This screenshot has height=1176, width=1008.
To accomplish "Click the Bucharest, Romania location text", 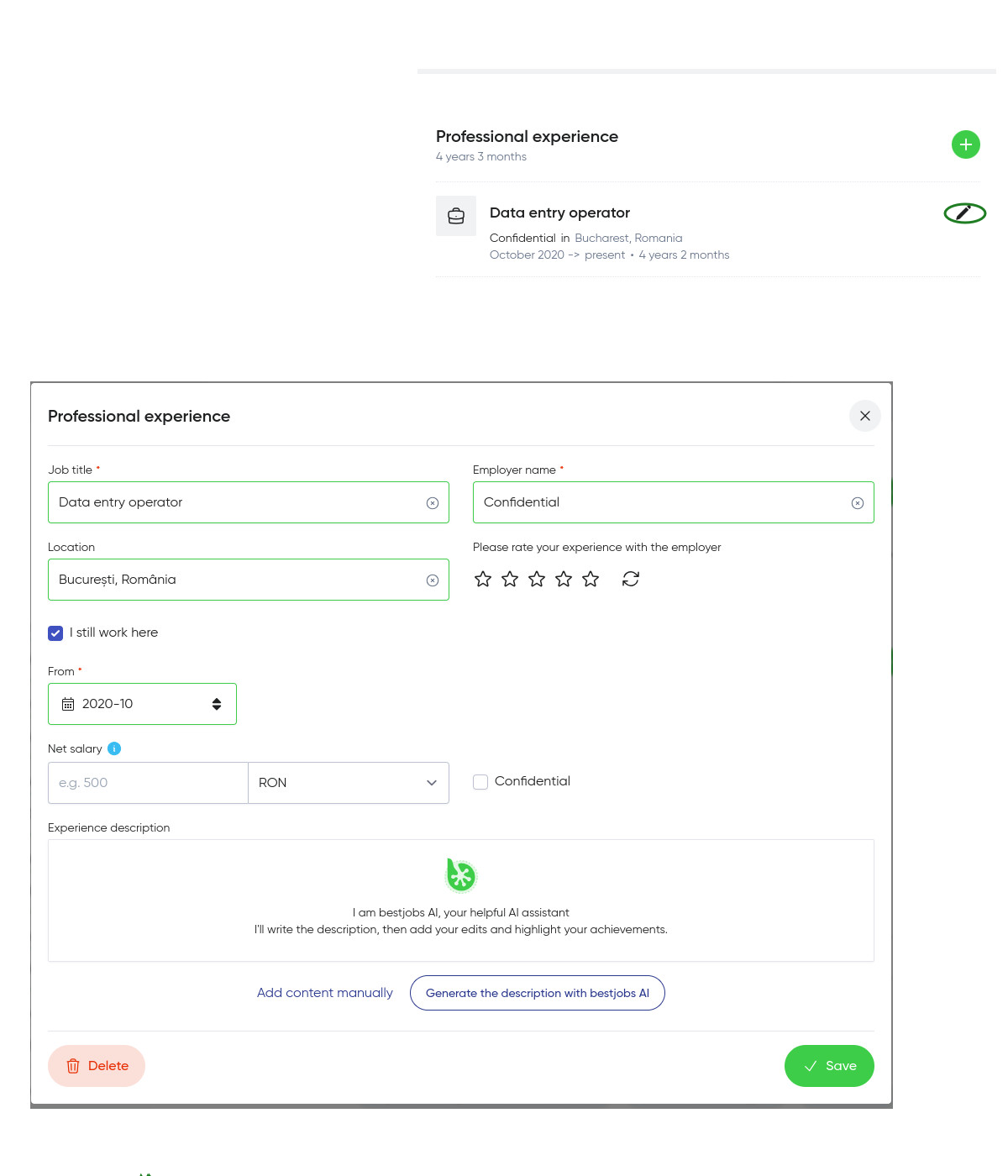I will (x=628, y=239).
